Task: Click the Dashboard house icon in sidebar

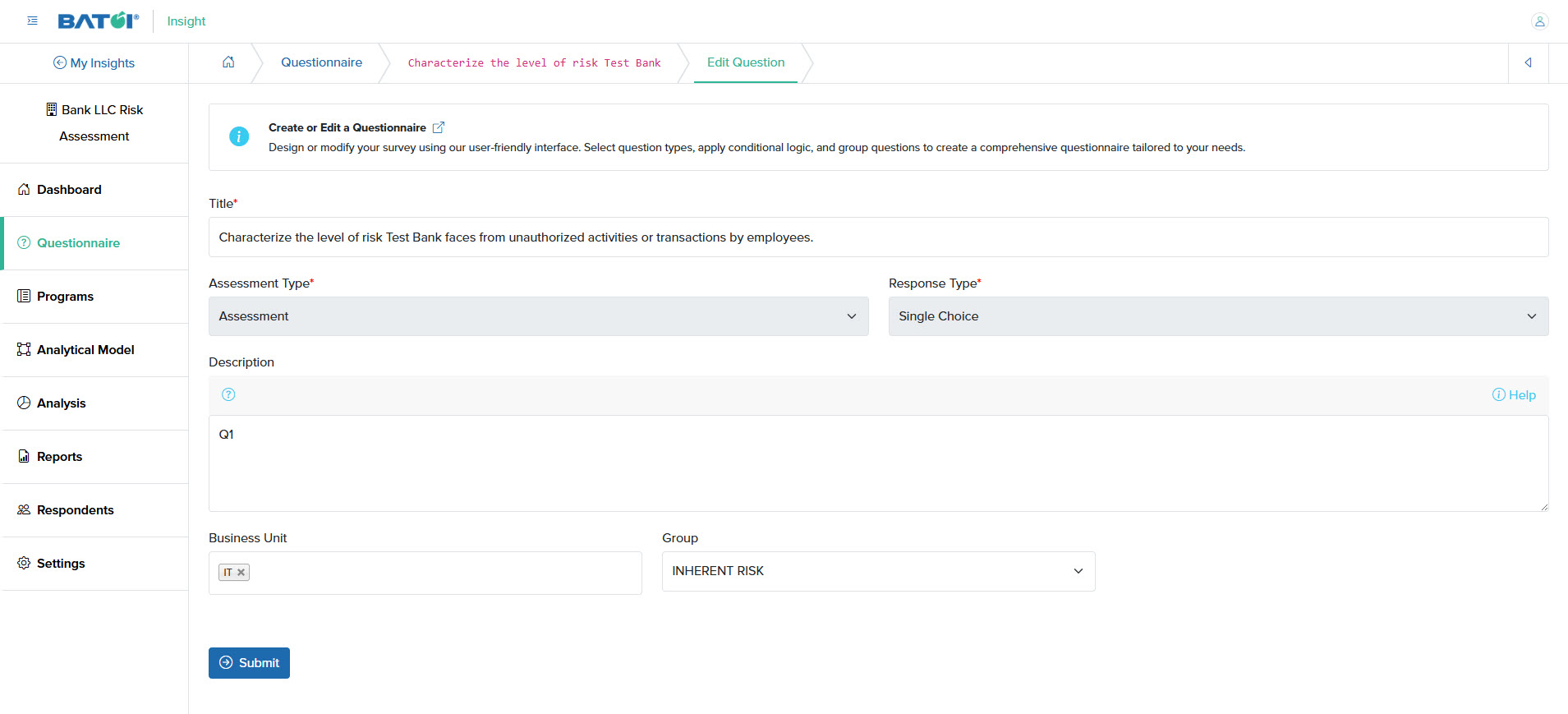Action: (x=24, y=189)
